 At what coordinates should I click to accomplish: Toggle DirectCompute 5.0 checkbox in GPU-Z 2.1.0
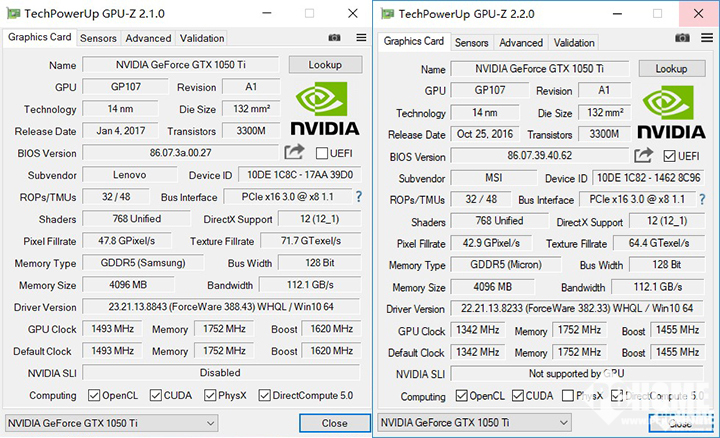click(x=264, y=395)
